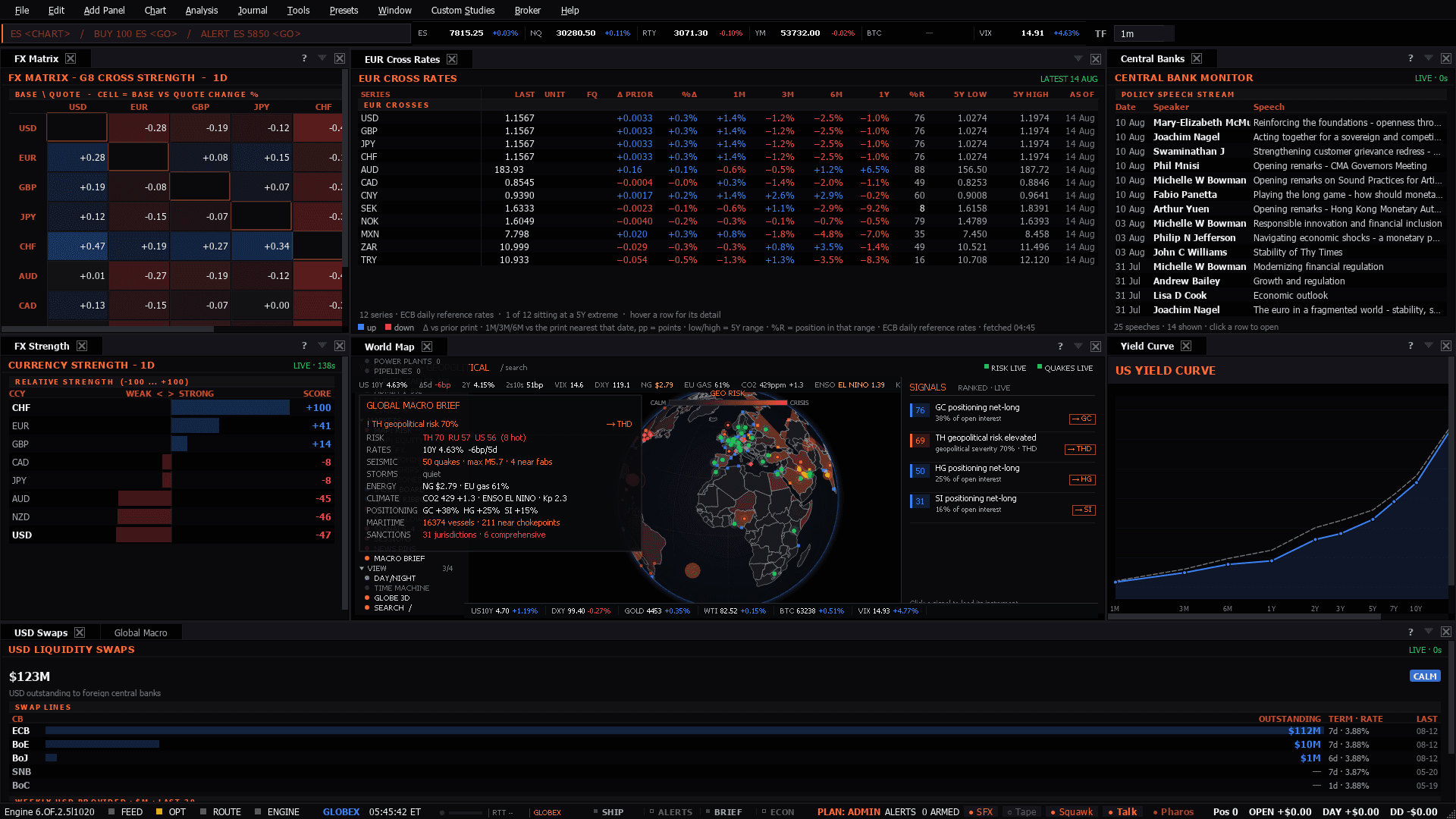Close the Central Banks tab X icon
Screen dimensions: 1456x819
pyautogui.click(x=1197, y=58)
